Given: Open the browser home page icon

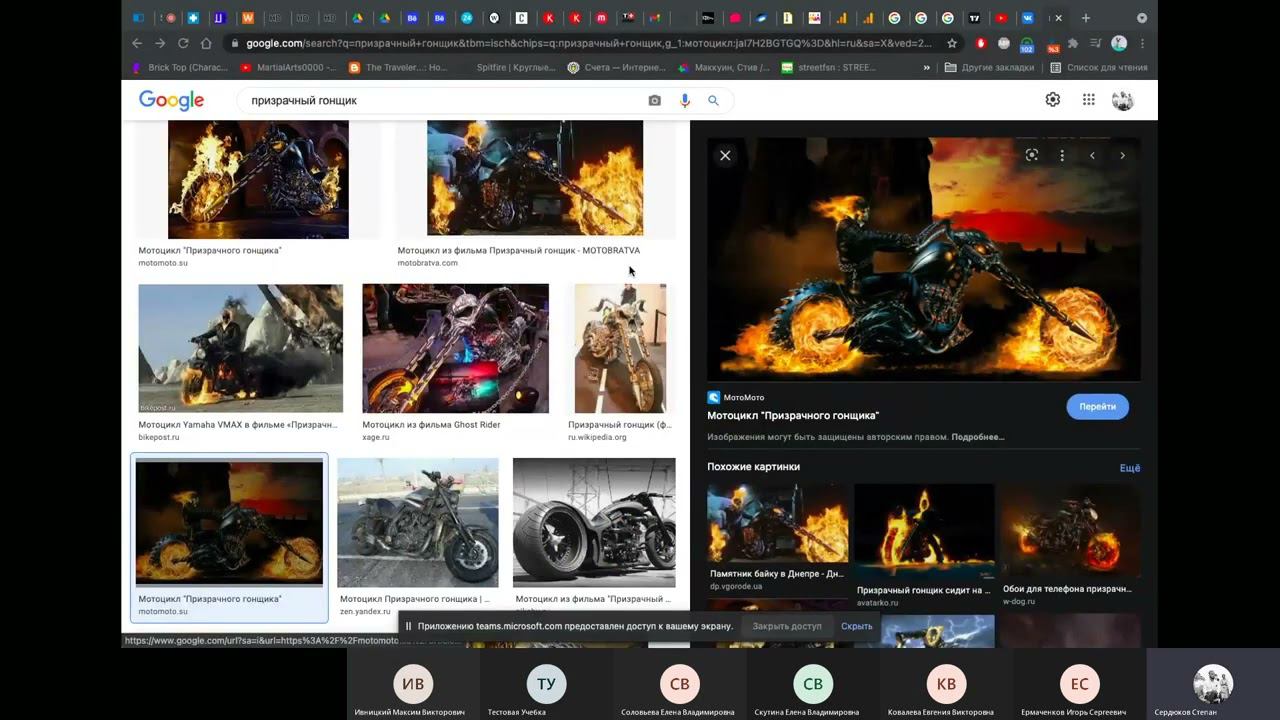Looking at the screenshot, I should [206, 43].
